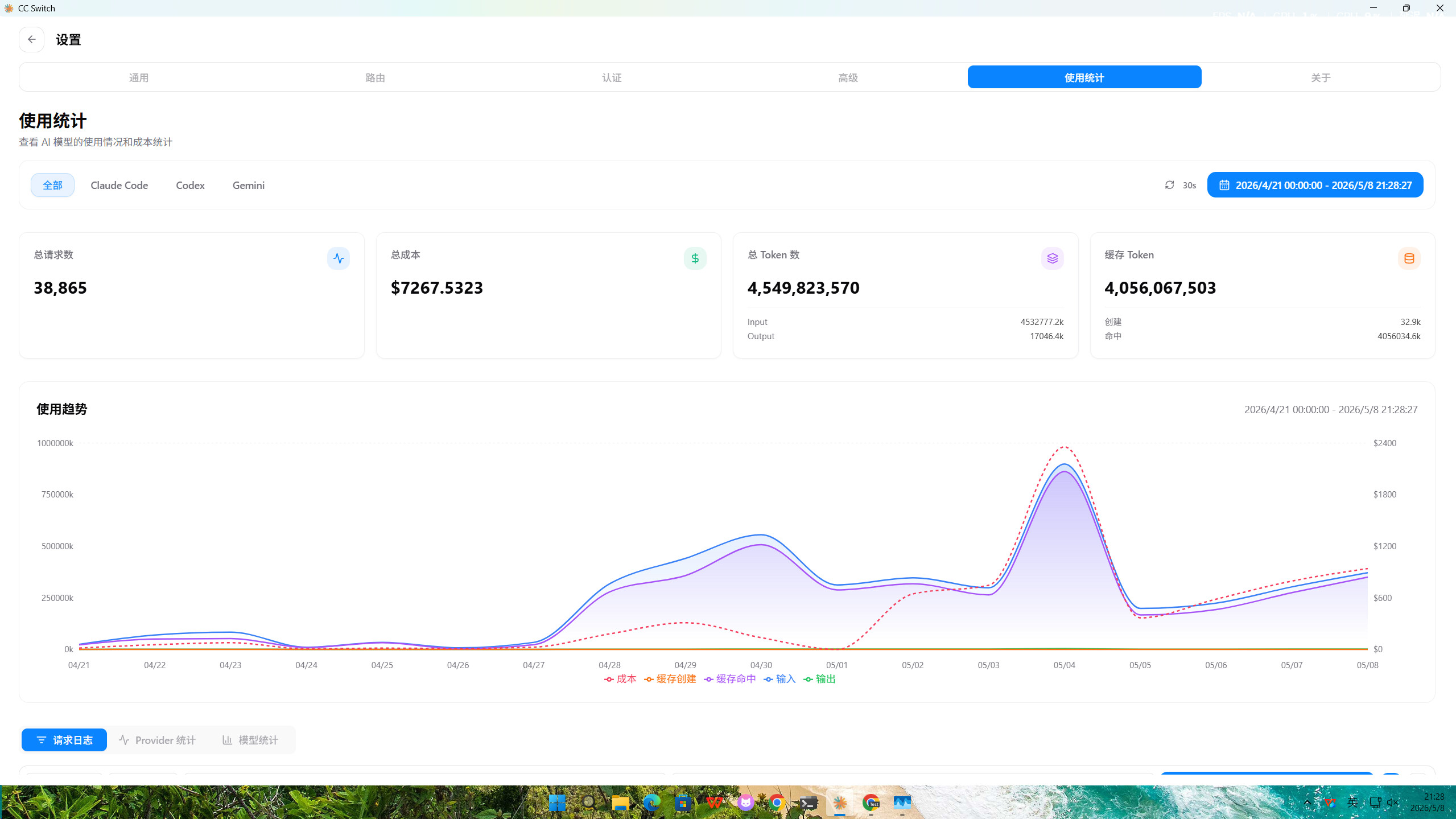Toggle the 缓存创建 orange legend marker
The height and width of the screenshot is (819, 1456).
point(649,679)
